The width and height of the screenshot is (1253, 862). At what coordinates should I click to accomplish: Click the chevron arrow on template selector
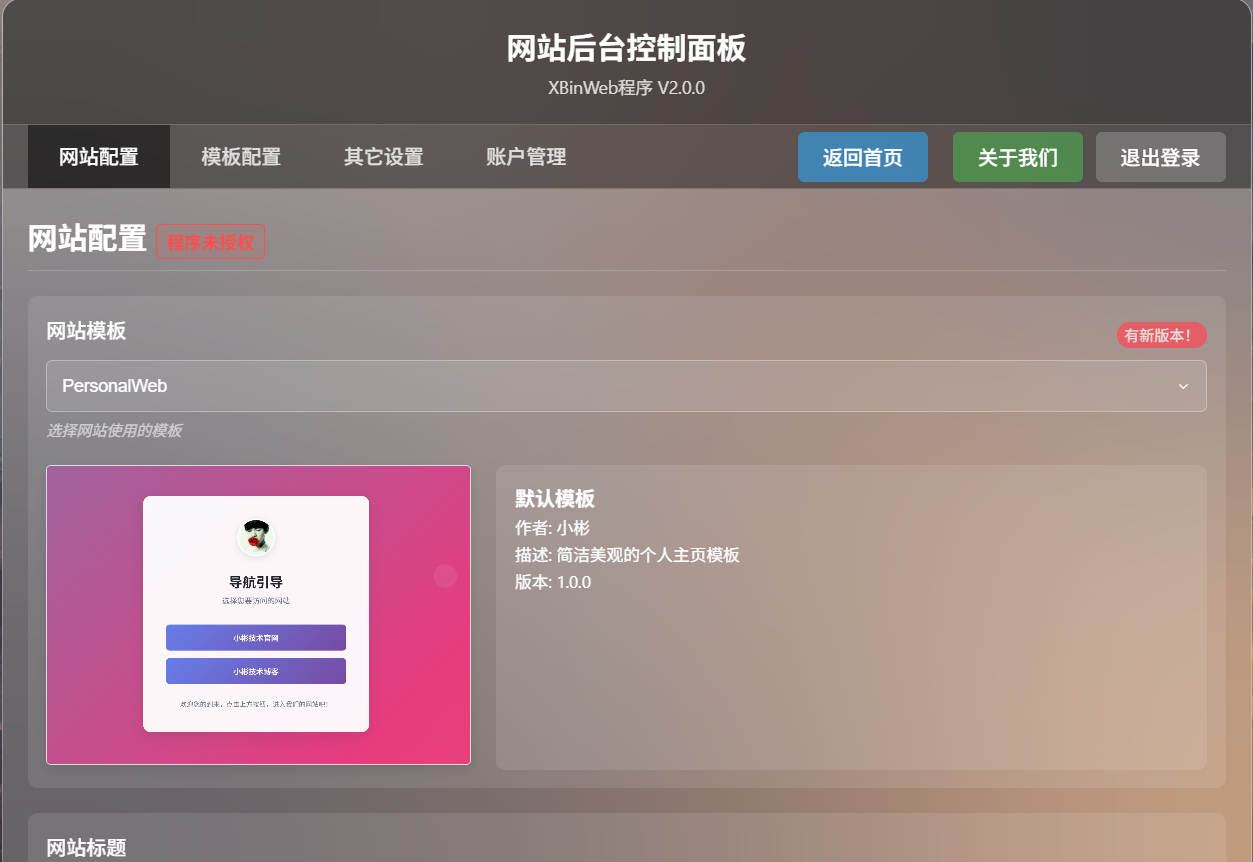click(x=1183, y=386)
